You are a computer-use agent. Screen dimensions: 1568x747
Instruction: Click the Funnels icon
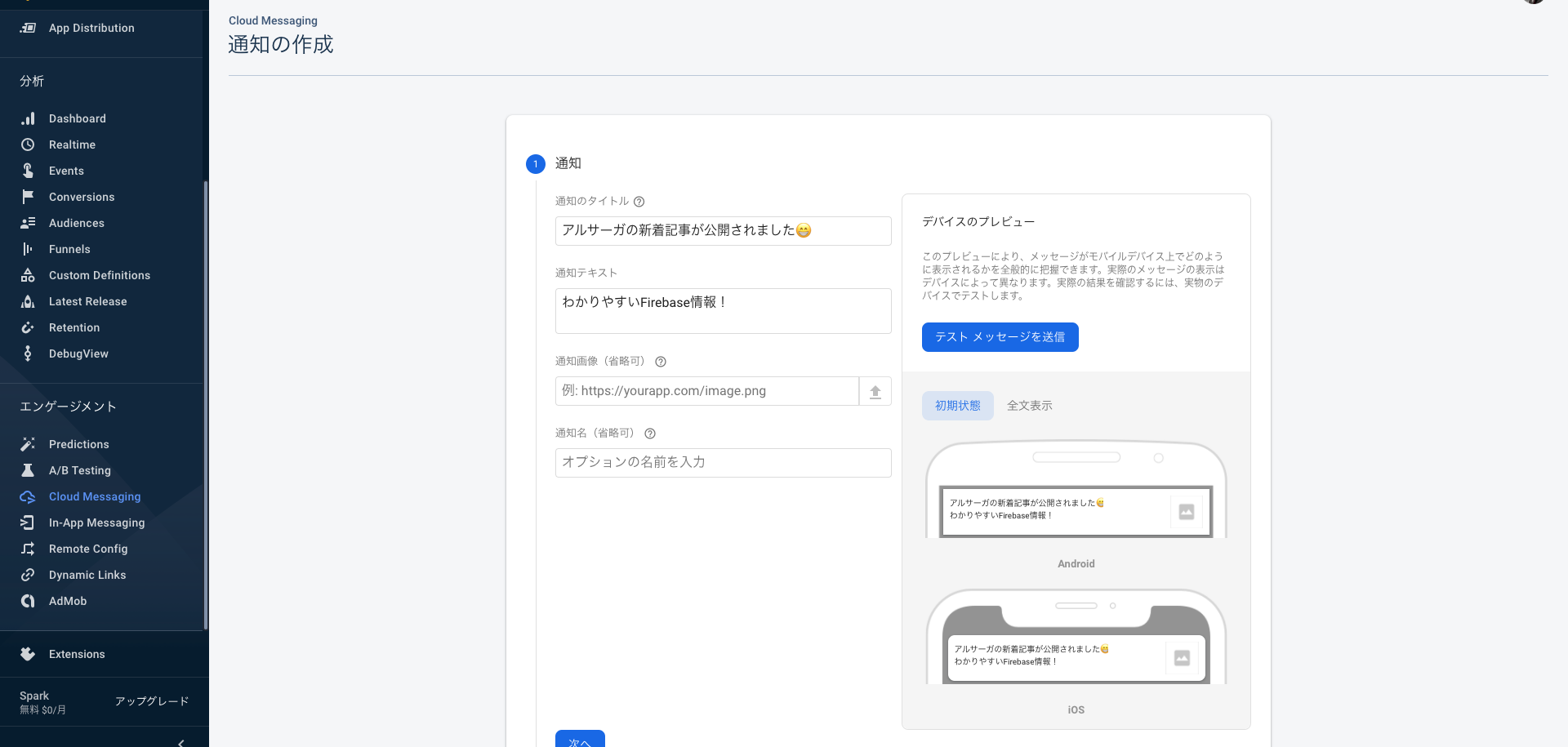(28, 249)
